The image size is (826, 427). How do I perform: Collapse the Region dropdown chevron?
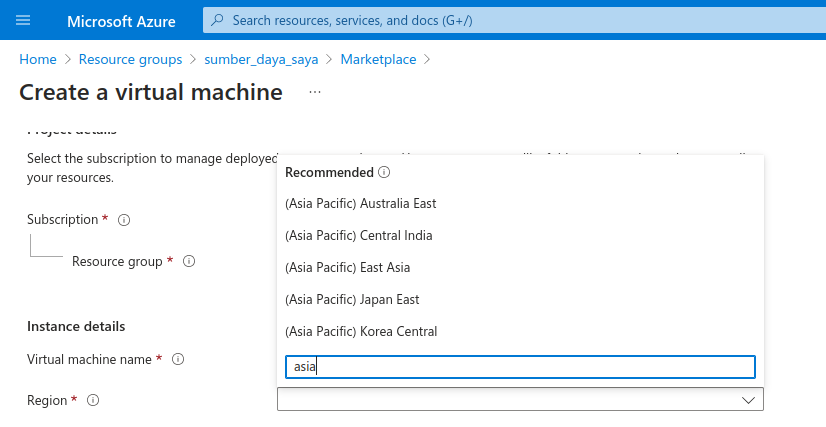(x=748, y=400)
